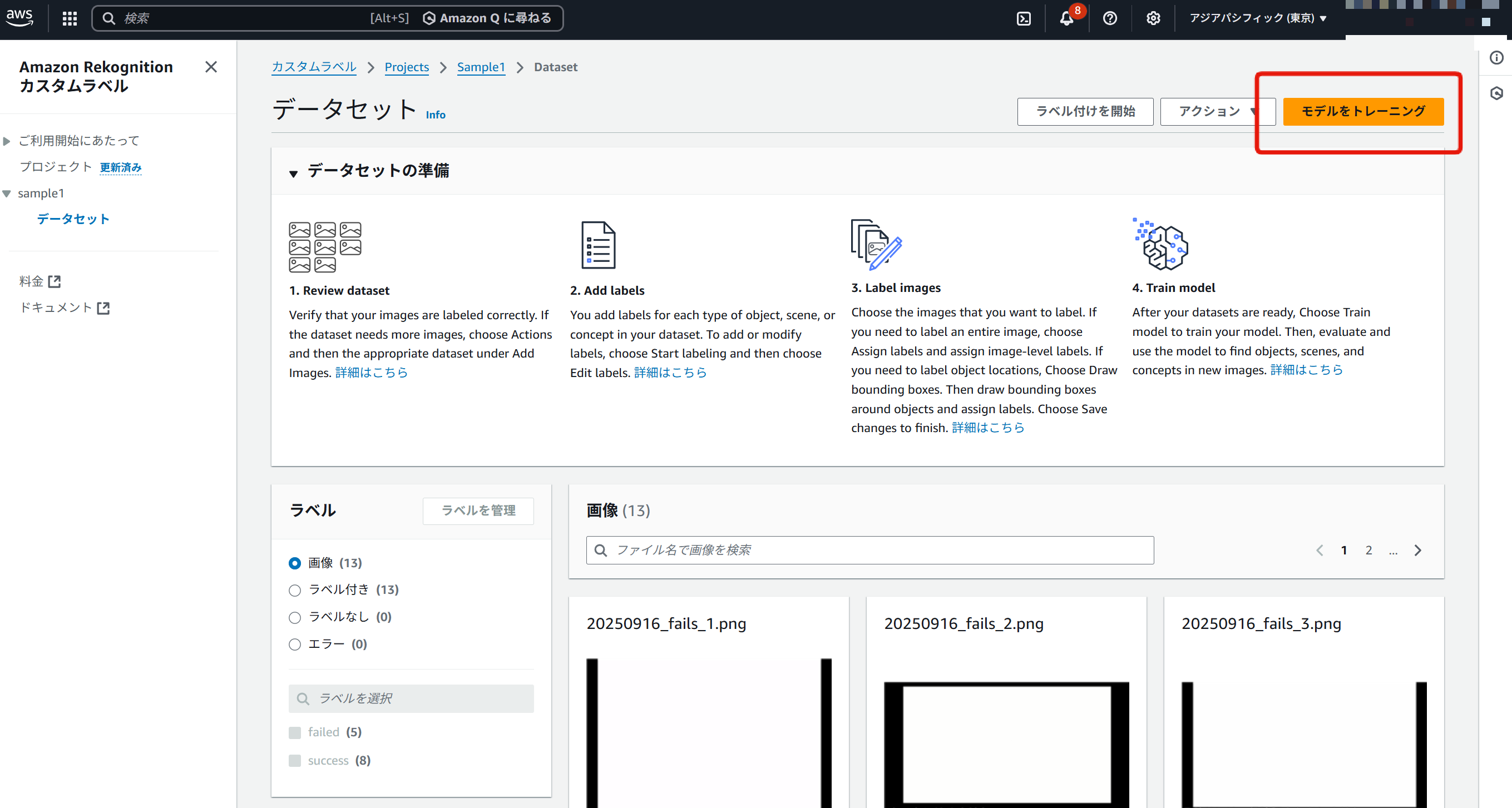The height and width of the screenshot is (808, 1512).
Task: Open the notifications bell icon
Action: coord(1066,19)
